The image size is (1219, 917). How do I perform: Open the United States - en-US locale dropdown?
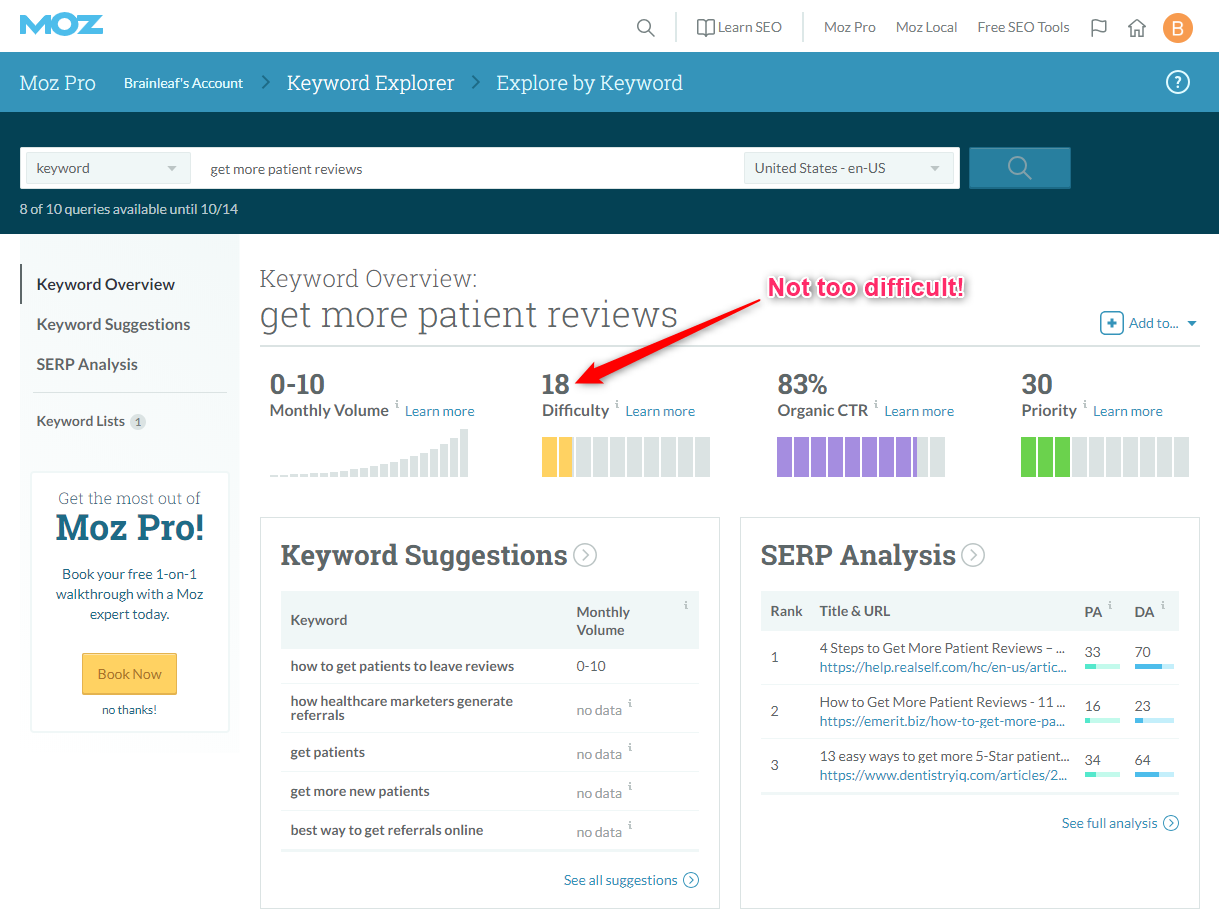coord(848,168)
